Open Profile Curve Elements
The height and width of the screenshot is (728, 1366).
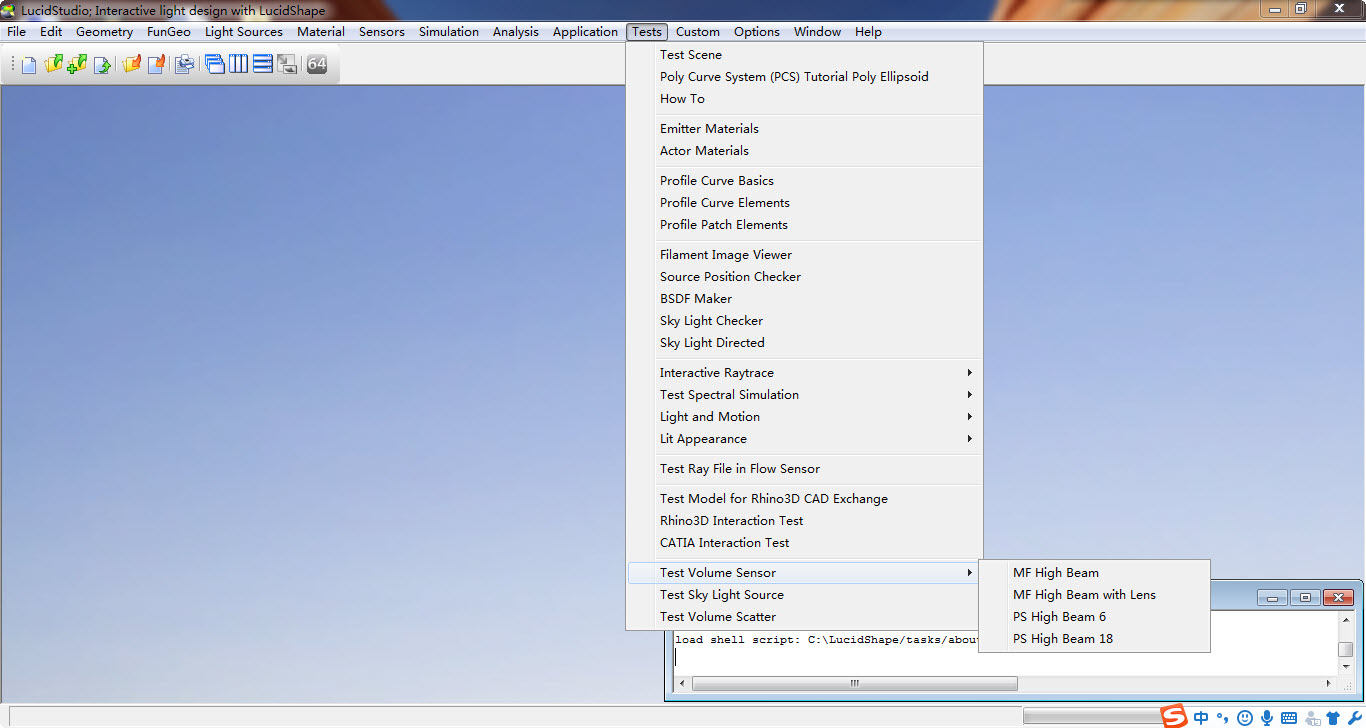(804, 203)
